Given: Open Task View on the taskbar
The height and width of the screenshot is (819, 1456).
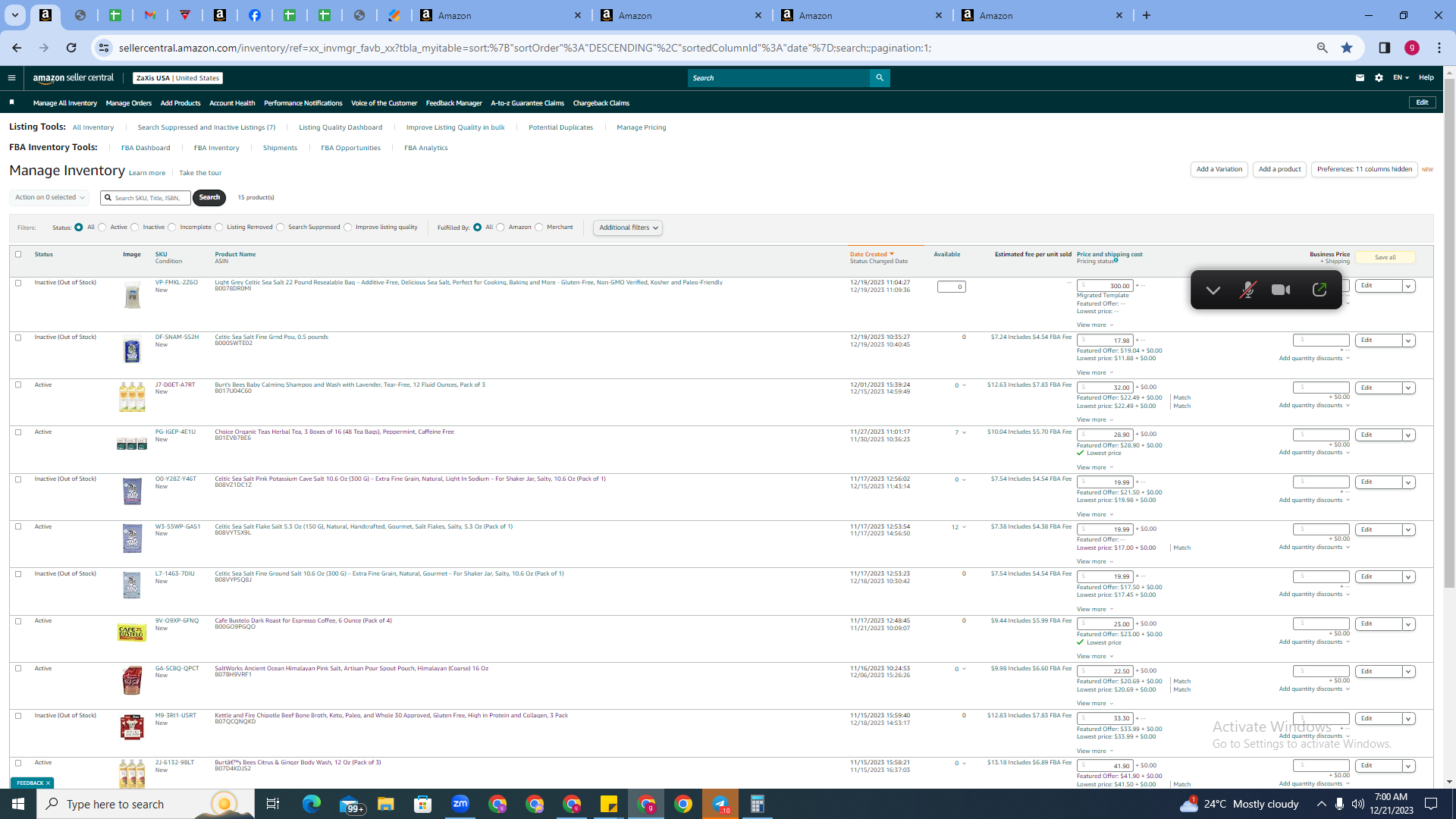Looking at the screenshot, I should pos(273,804).
